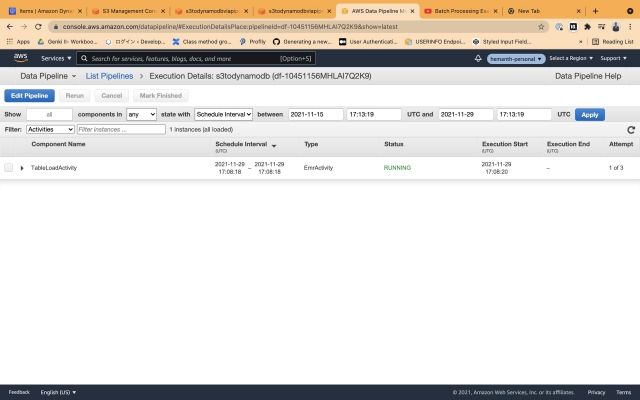This screenshot has width=640, height=400.
Task: Click the Show components 'all' field
Action: click(49, 114)
